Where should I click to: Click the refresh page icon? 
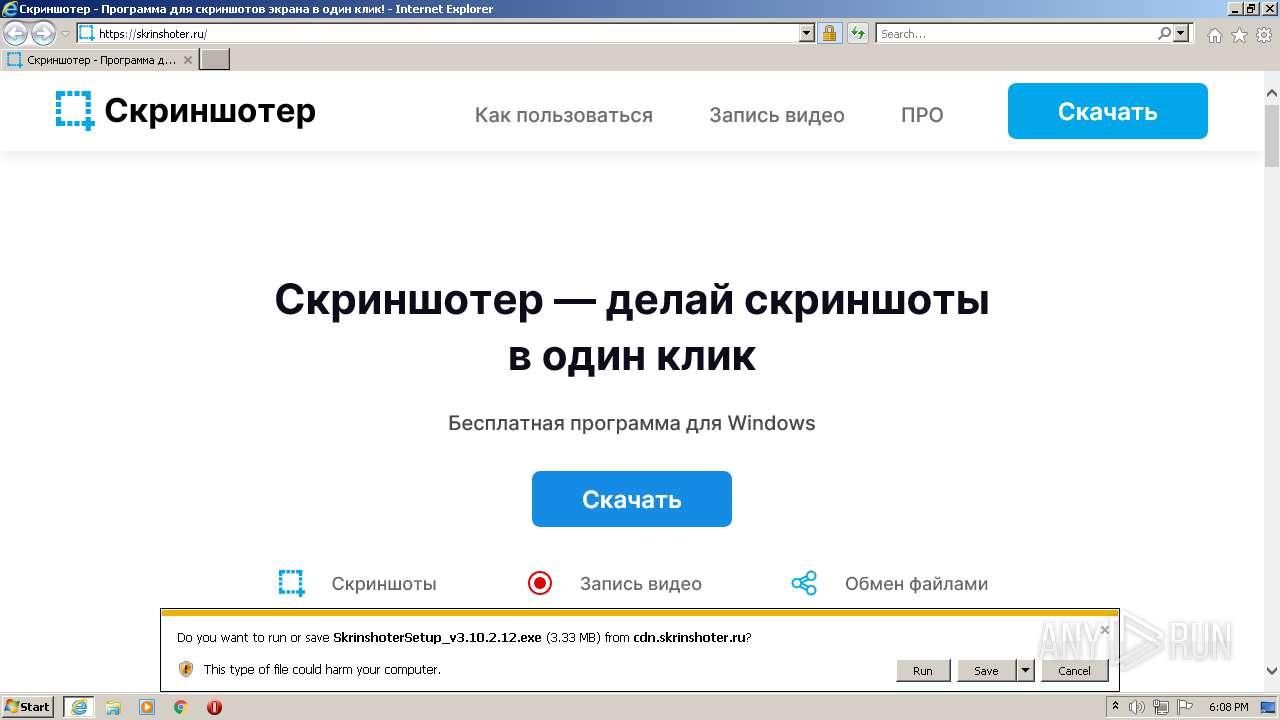pos(857,33)
